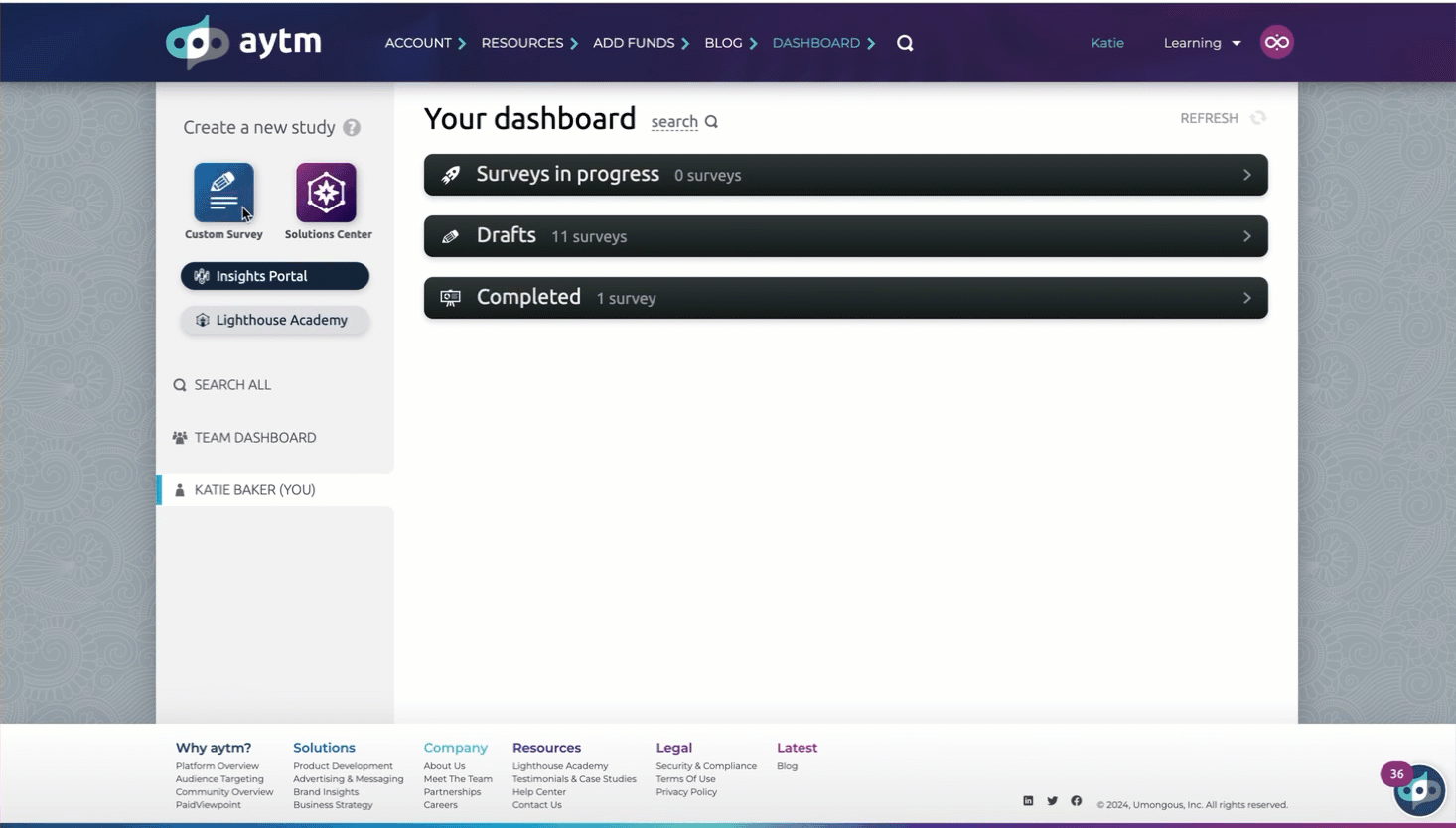
Task: Open Help Center footer link
Action: point(539,792)
